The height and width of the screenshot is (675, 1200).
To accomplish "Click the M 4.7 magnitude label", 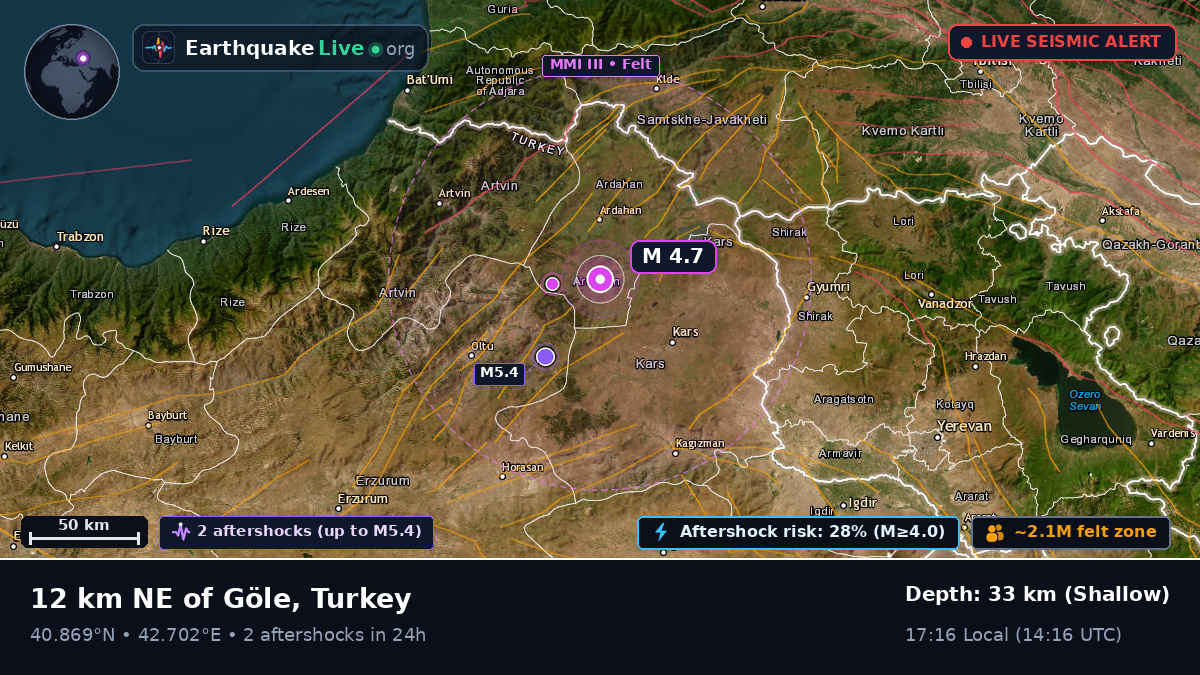I will (673, 256).
